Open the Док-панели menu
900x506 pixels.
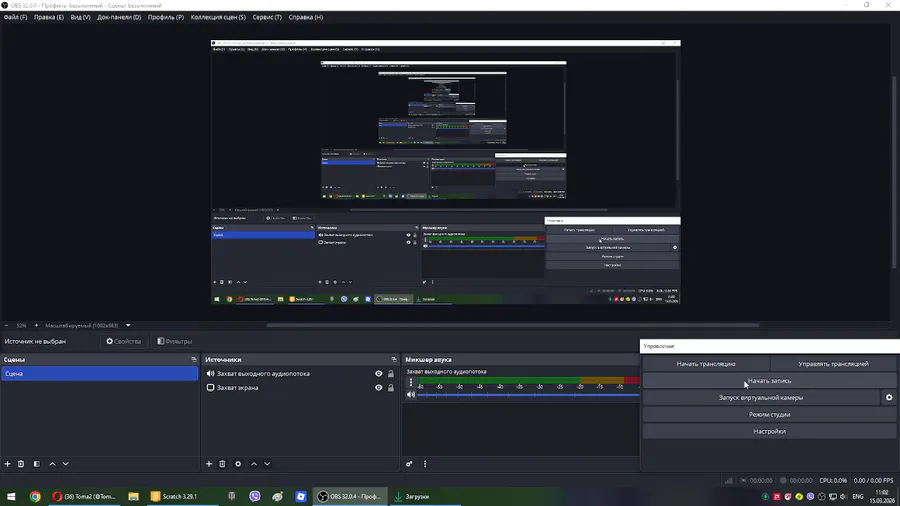click(x=119, y=17)
